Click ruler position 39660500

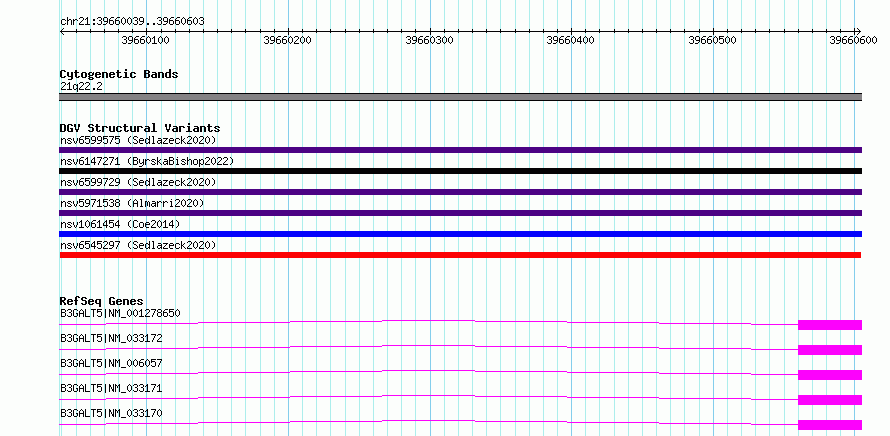tap(712, 40)
